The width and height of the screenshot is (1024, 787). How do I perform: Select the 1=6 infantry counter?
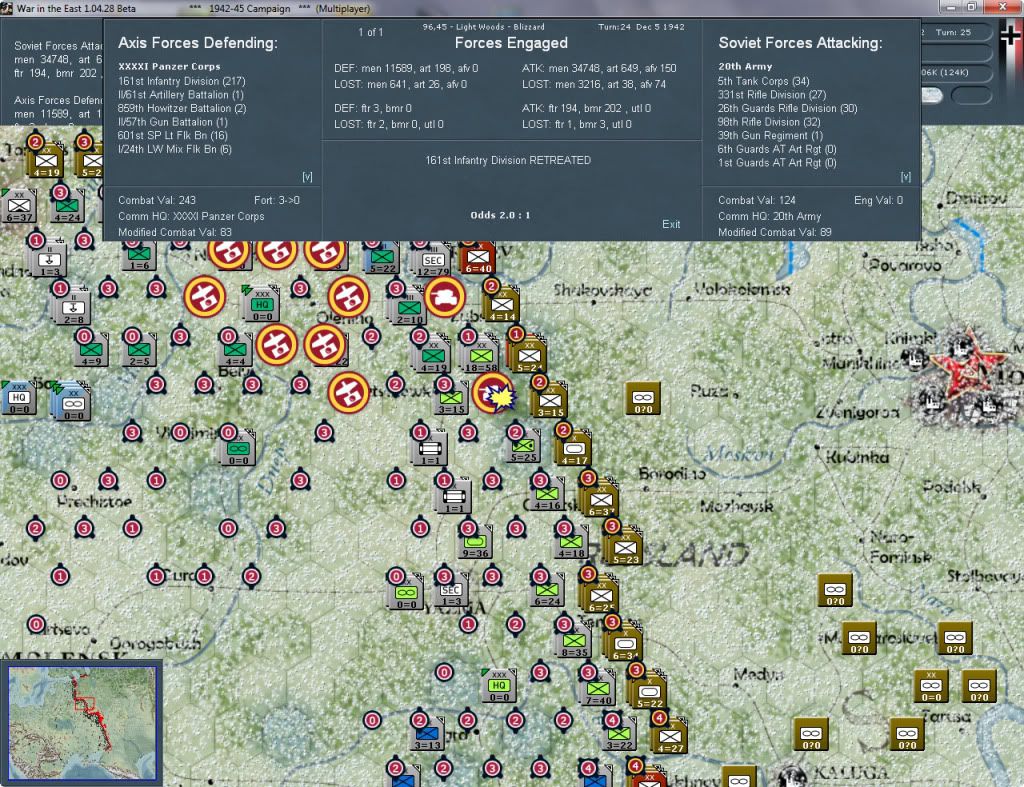(x=139, y=256)
